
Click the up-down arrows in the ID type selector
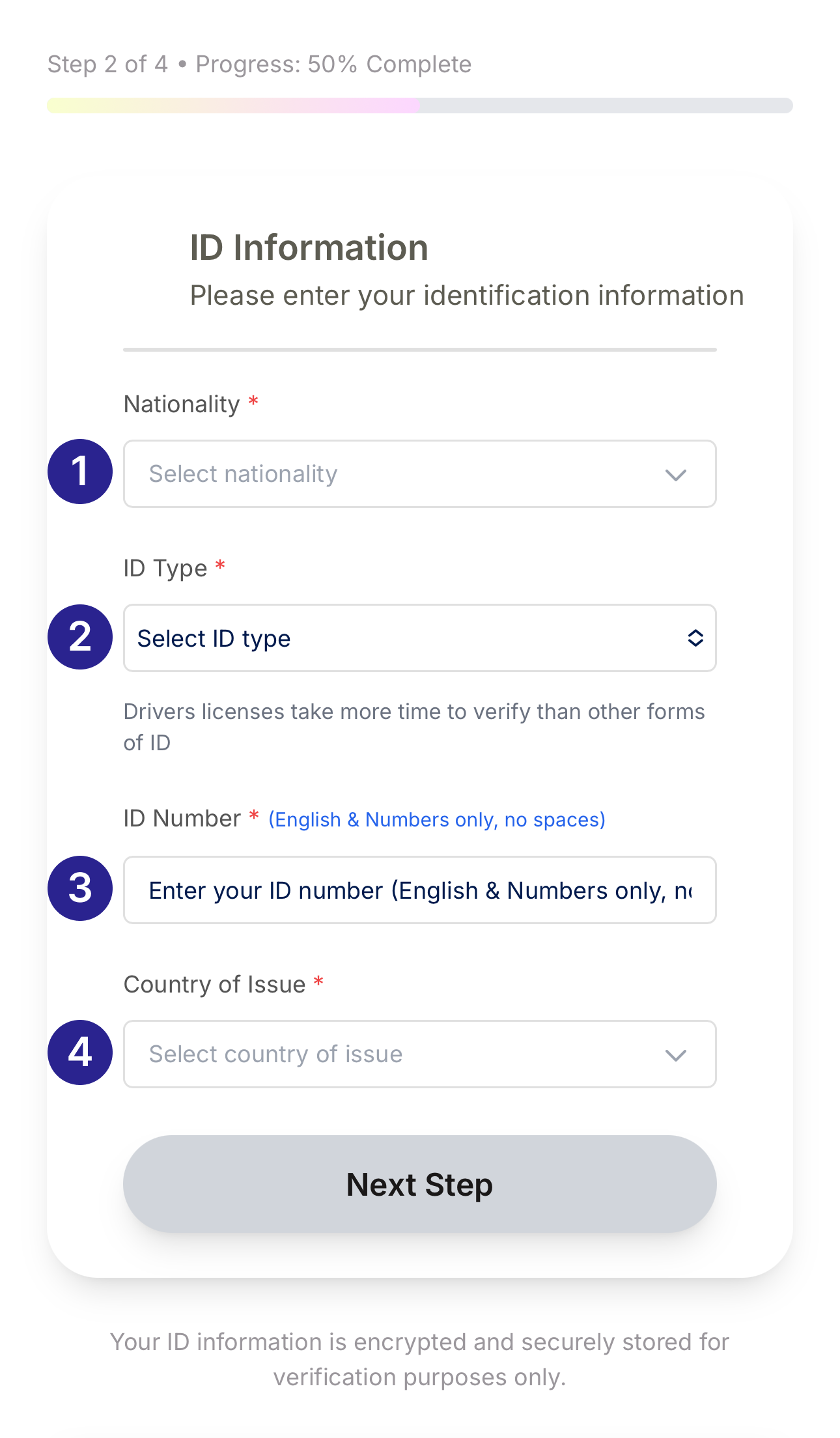click(695, 638)
